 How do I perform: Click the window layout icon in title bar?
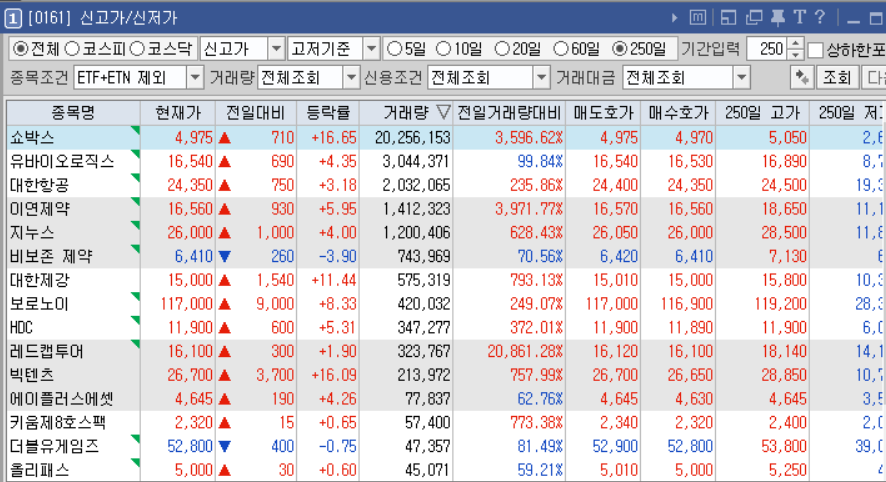pos(728,18)
